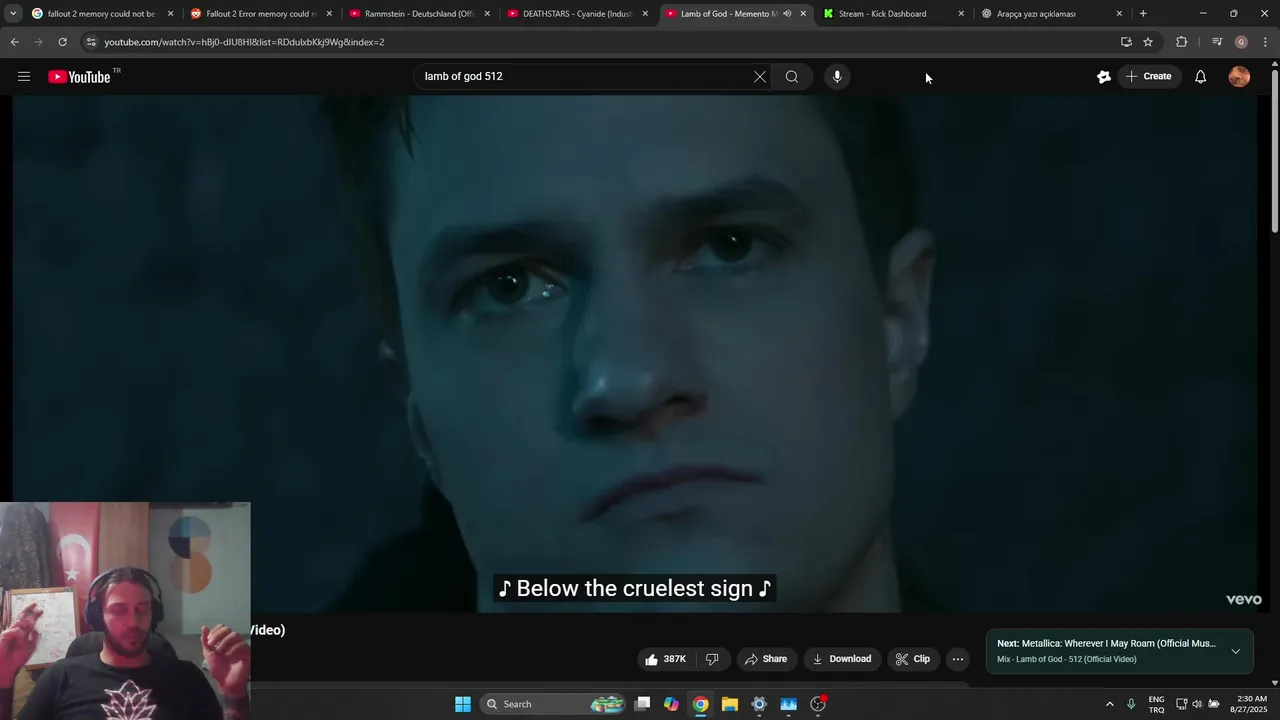The image size is (1280, 720).
Task: Show hidden system tray icons chevron
Action: [x=1109, y=704]
